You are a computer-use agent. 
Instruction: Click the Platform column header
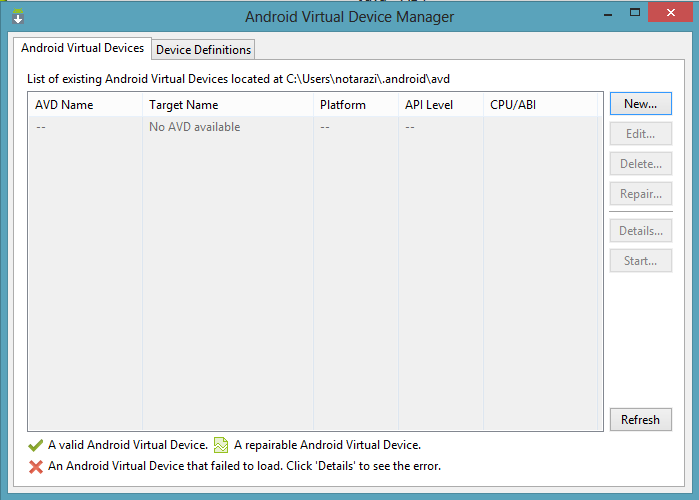click(x=356, y=105)
